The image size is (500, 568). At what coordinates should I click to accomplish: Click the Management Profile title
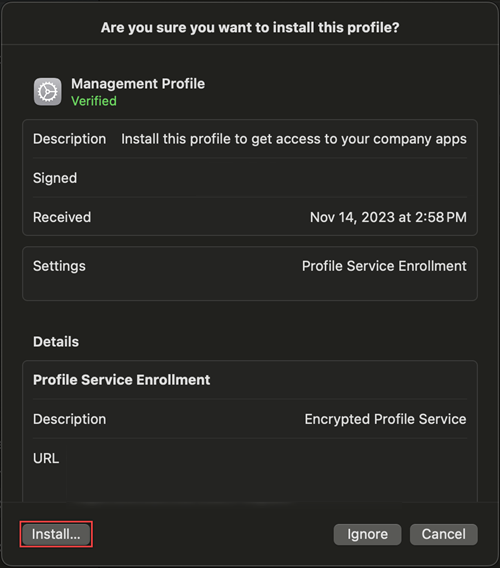click(x=138, y=84)
